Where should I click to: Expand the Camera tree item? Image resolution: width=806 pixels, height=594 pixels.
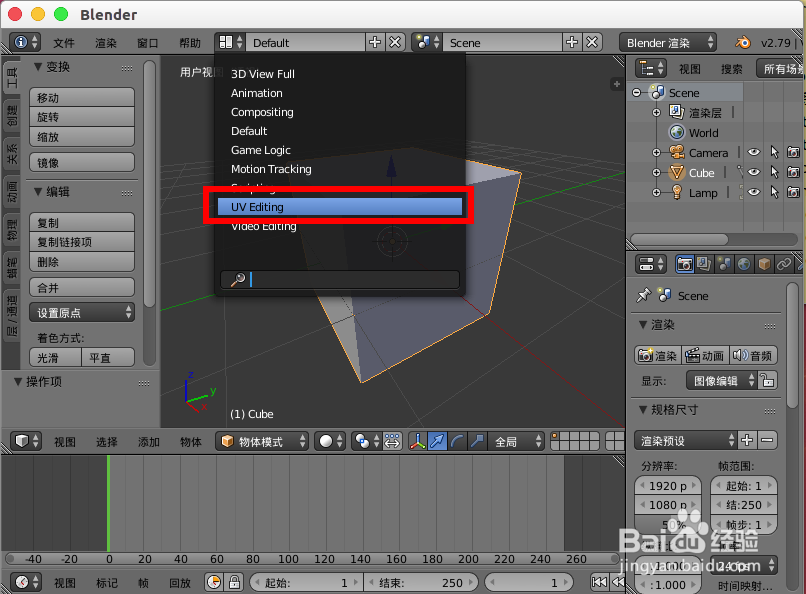click(x=656, y=153)
